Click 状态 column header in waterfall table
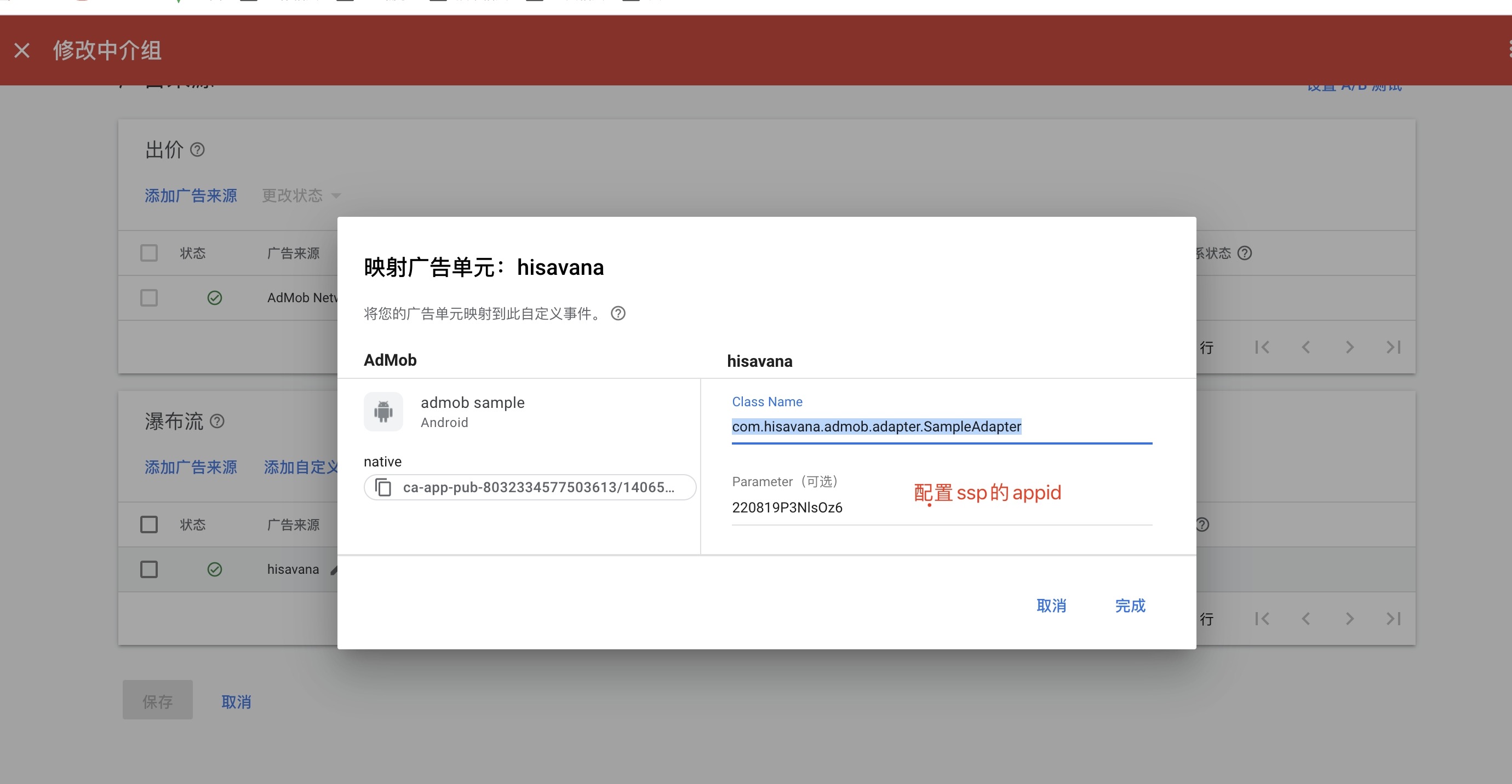Image resolution: width=1512 pixels, height=784 pixels. [192, 524]
